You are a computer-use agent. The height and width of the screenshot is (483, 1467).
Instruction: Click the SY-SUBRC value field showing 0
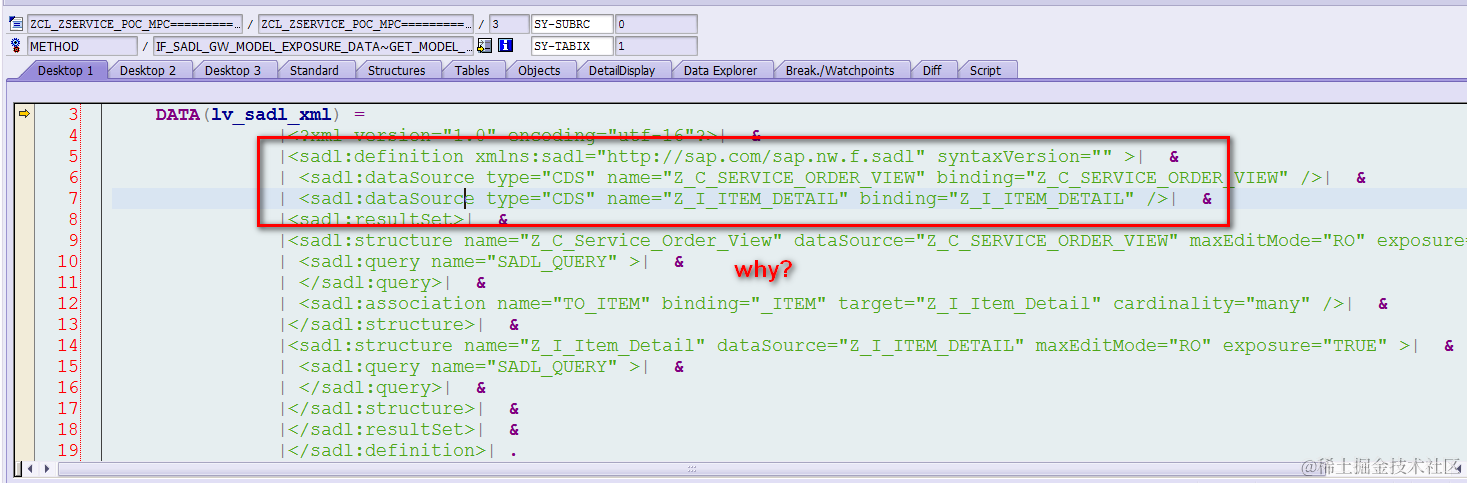656,24
